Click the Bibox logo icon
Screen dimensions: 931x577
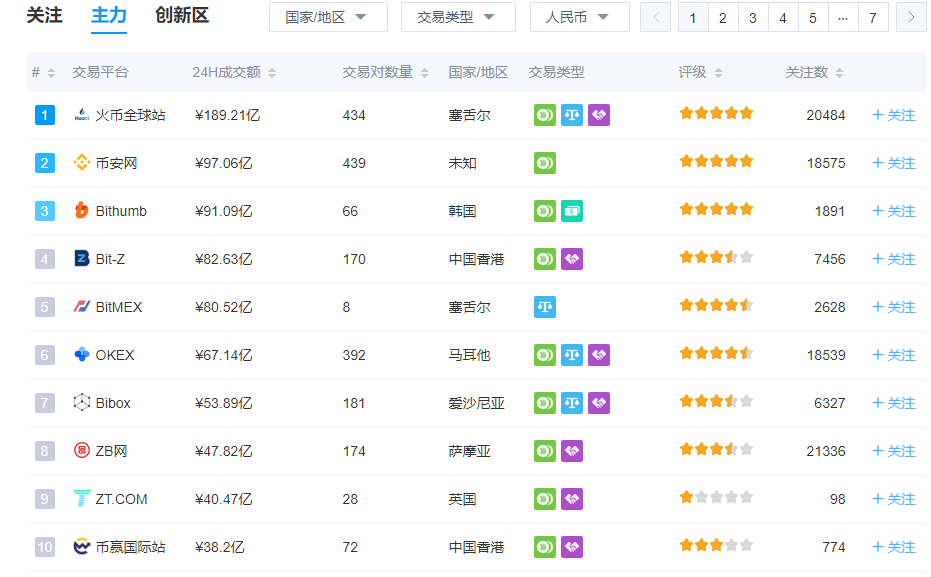81,402
